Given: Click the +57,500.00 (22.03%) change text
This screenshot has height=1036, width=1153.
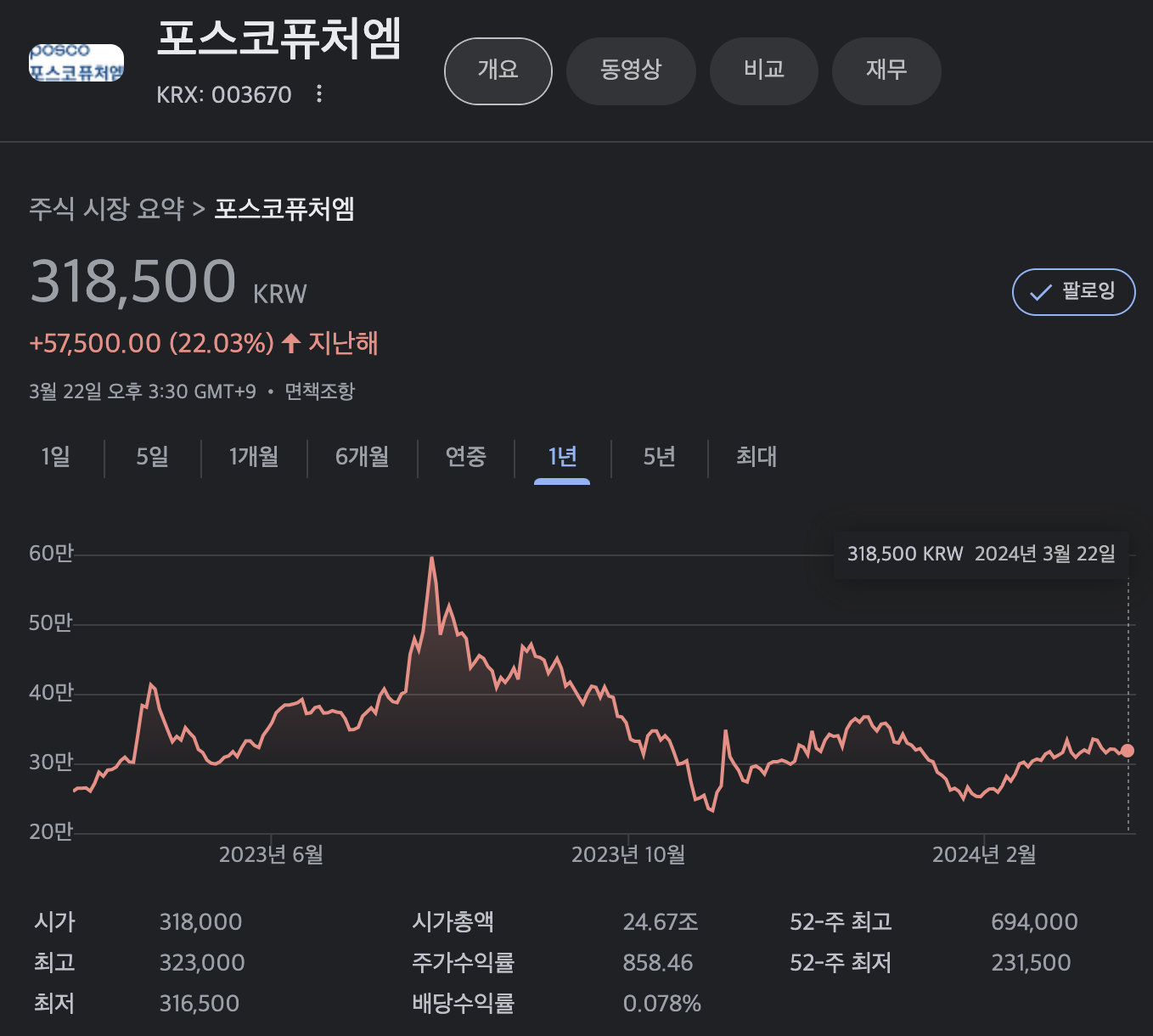Looking at the screenshot, I should [x=152, y=343].
